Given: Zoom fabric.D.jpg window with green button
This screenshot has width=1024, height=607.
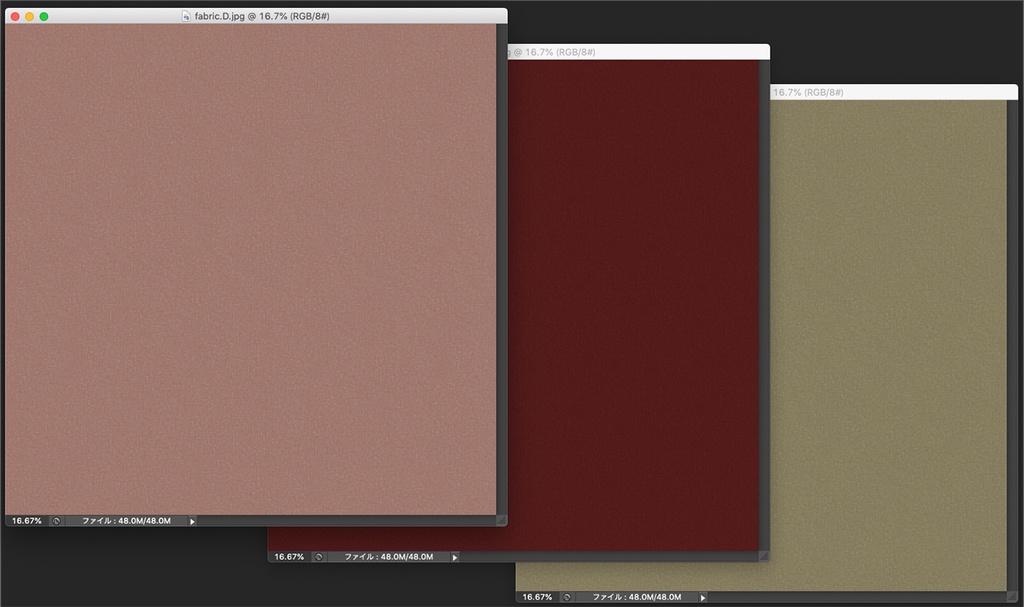Looking at the screenshot, I should (x=44, y=16).
